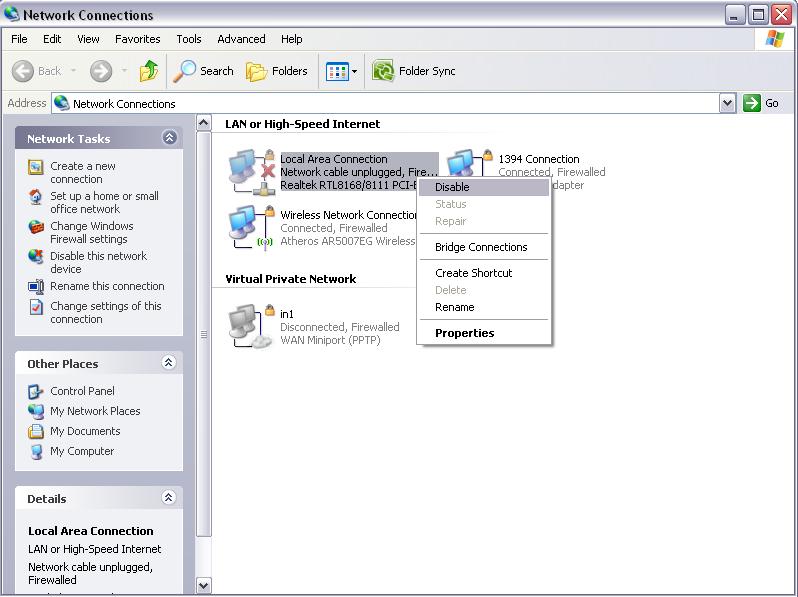Screen dimensions: 798x597
Task: Open the Advanced menu
Action: pos(241,39)
